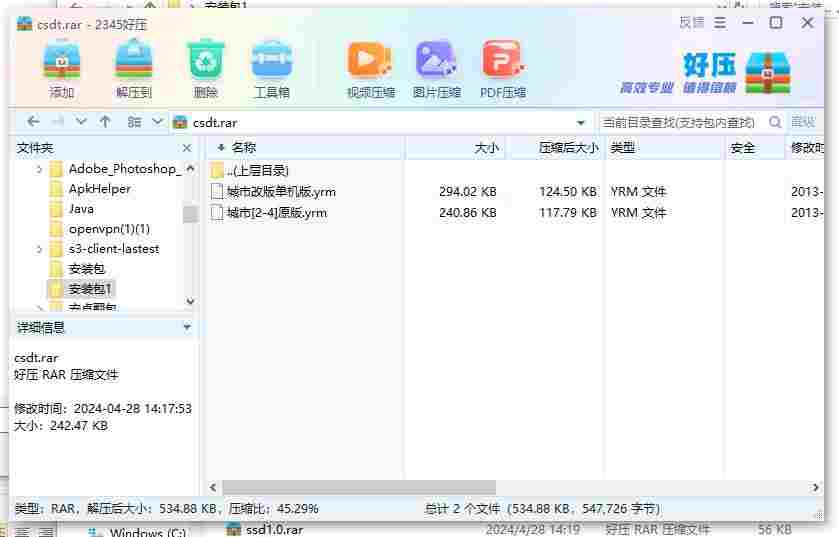
Task: Click the 高级 advanced search button
Action: point(803,122)
